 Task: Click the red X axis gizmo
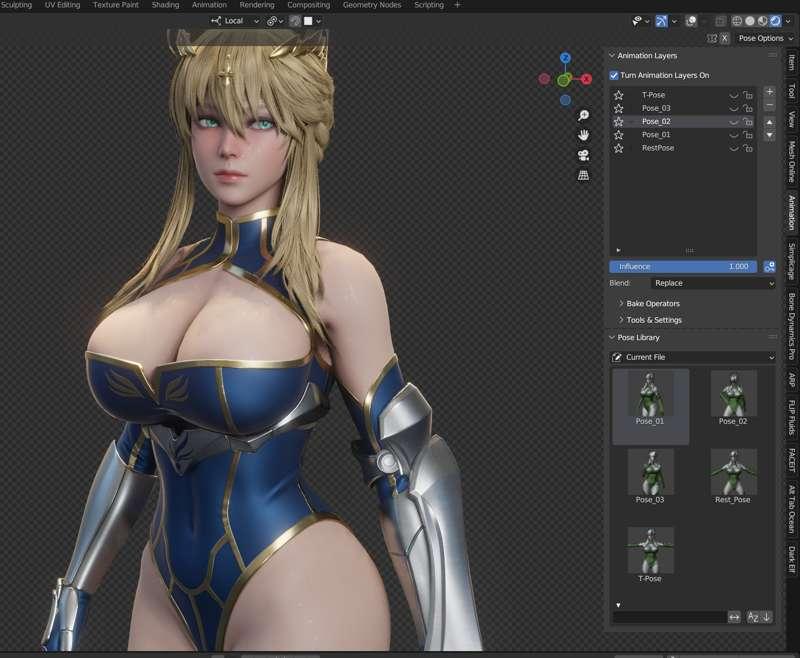coord(586,79)
